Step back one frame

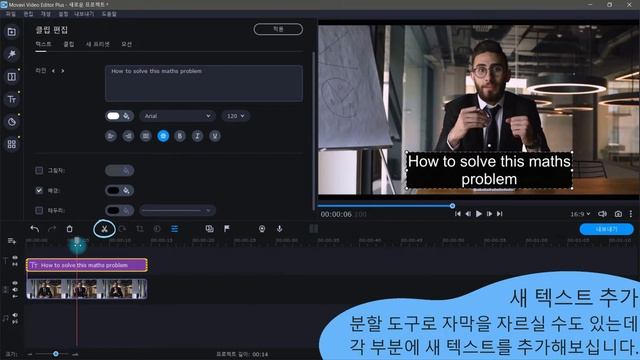[x=468, y=214]
